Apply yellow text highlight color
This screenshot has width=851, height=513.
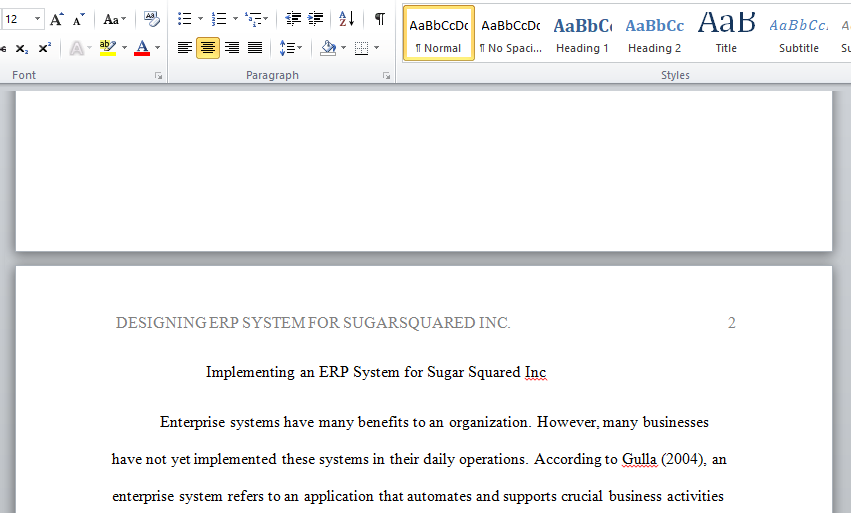click(107, 48)
